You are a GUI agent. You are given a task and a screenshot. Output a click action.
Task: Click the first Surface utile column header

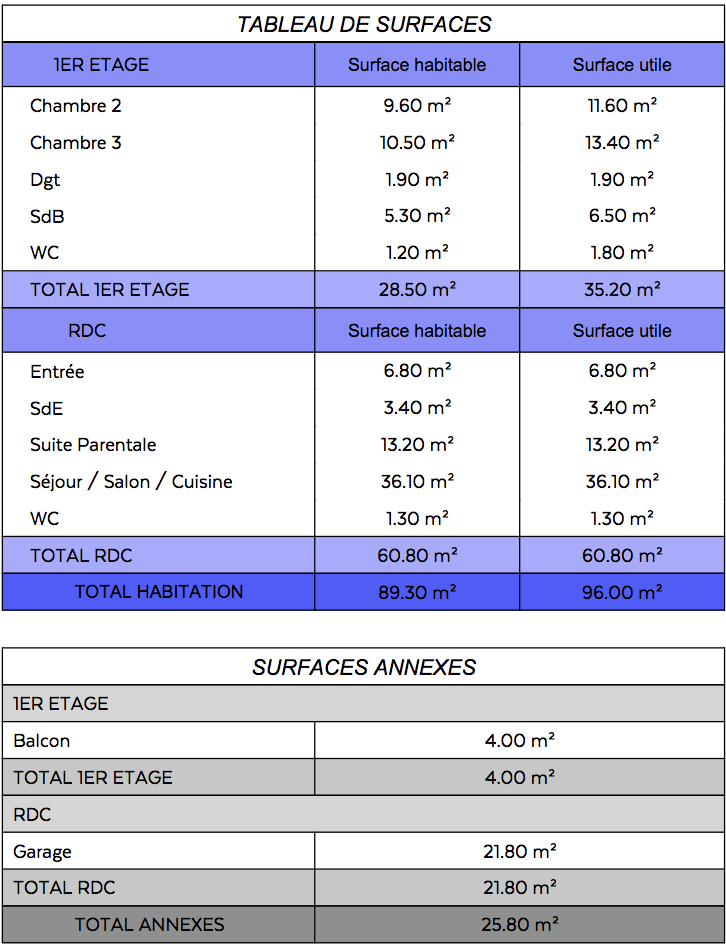pyautogui.click(x=622, y=65)
